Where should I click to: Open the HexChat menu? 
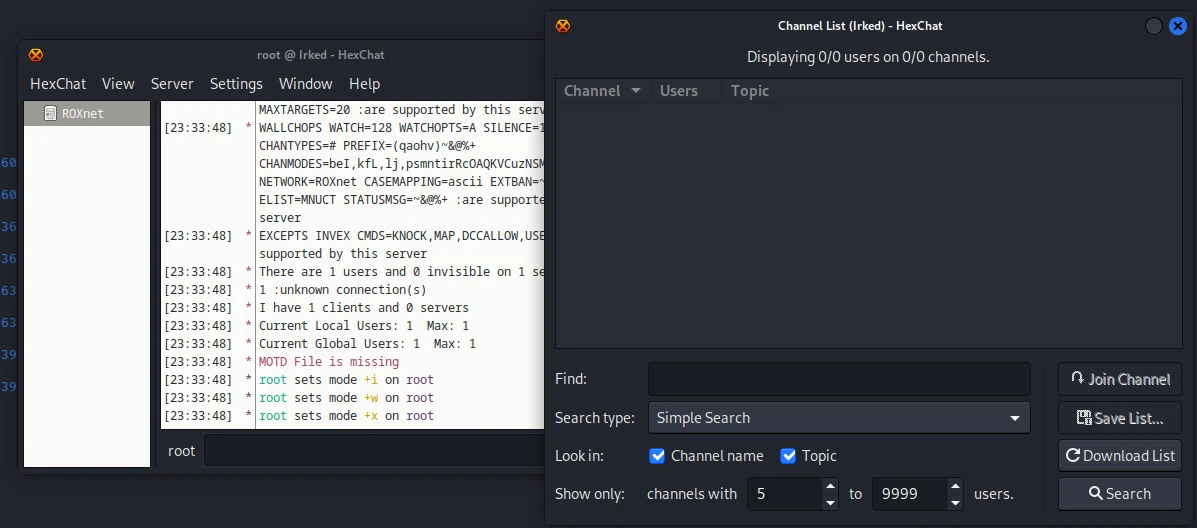[x=58, y=84]
